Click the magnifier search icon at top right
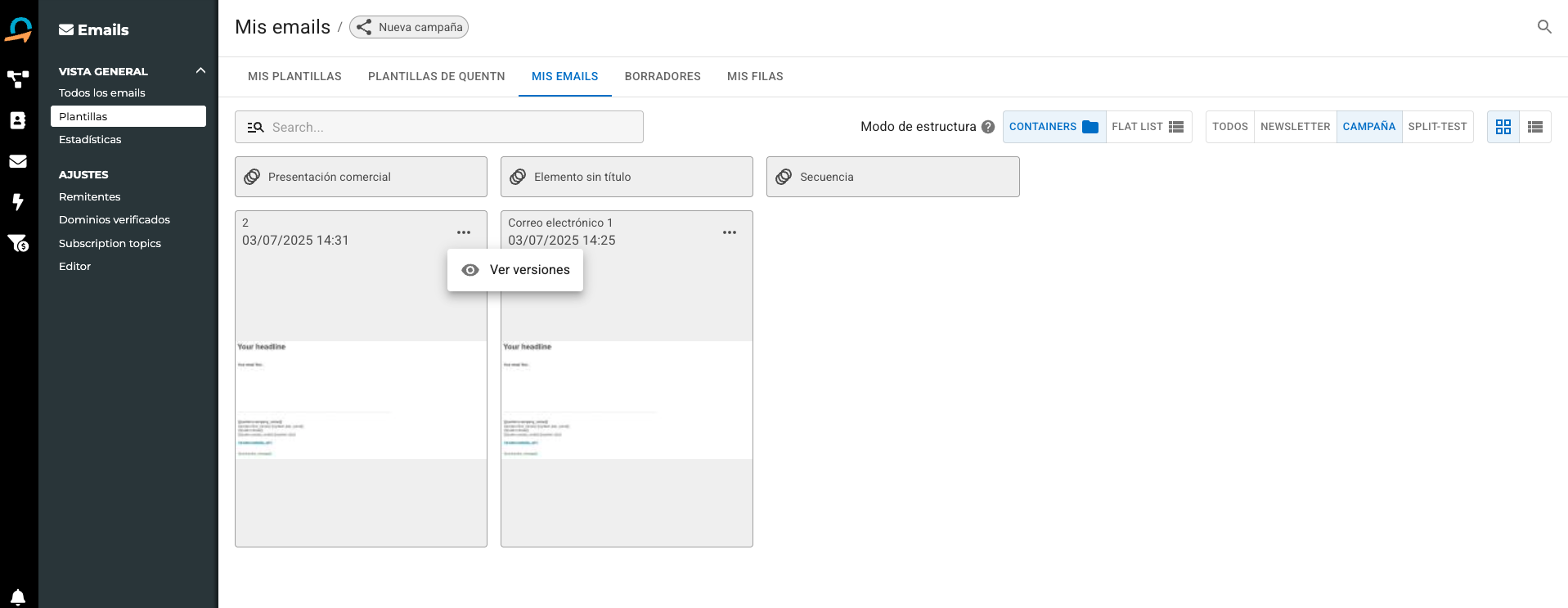This screenshot has height=608, width=1568. tap(1544, 27)
